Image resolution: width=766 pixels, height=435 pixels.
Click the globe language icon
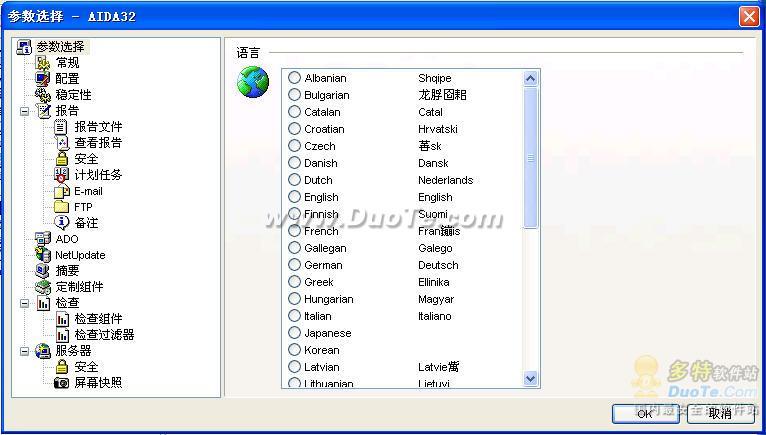click(253, 82)
